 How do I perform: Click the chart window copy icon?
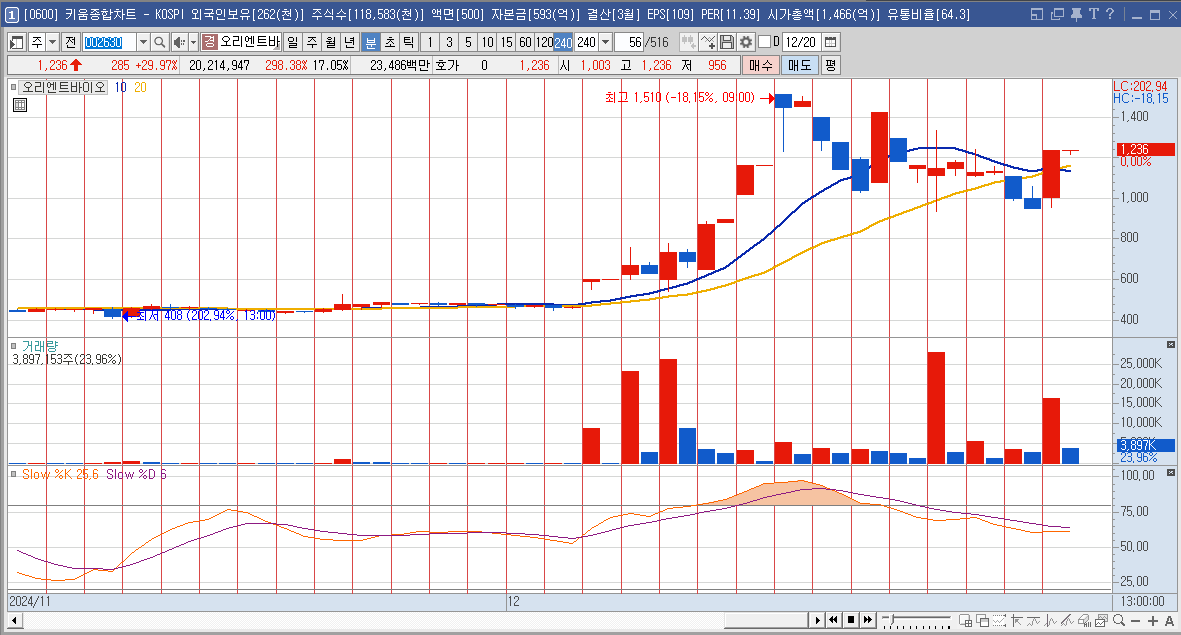coord(1101,621)
